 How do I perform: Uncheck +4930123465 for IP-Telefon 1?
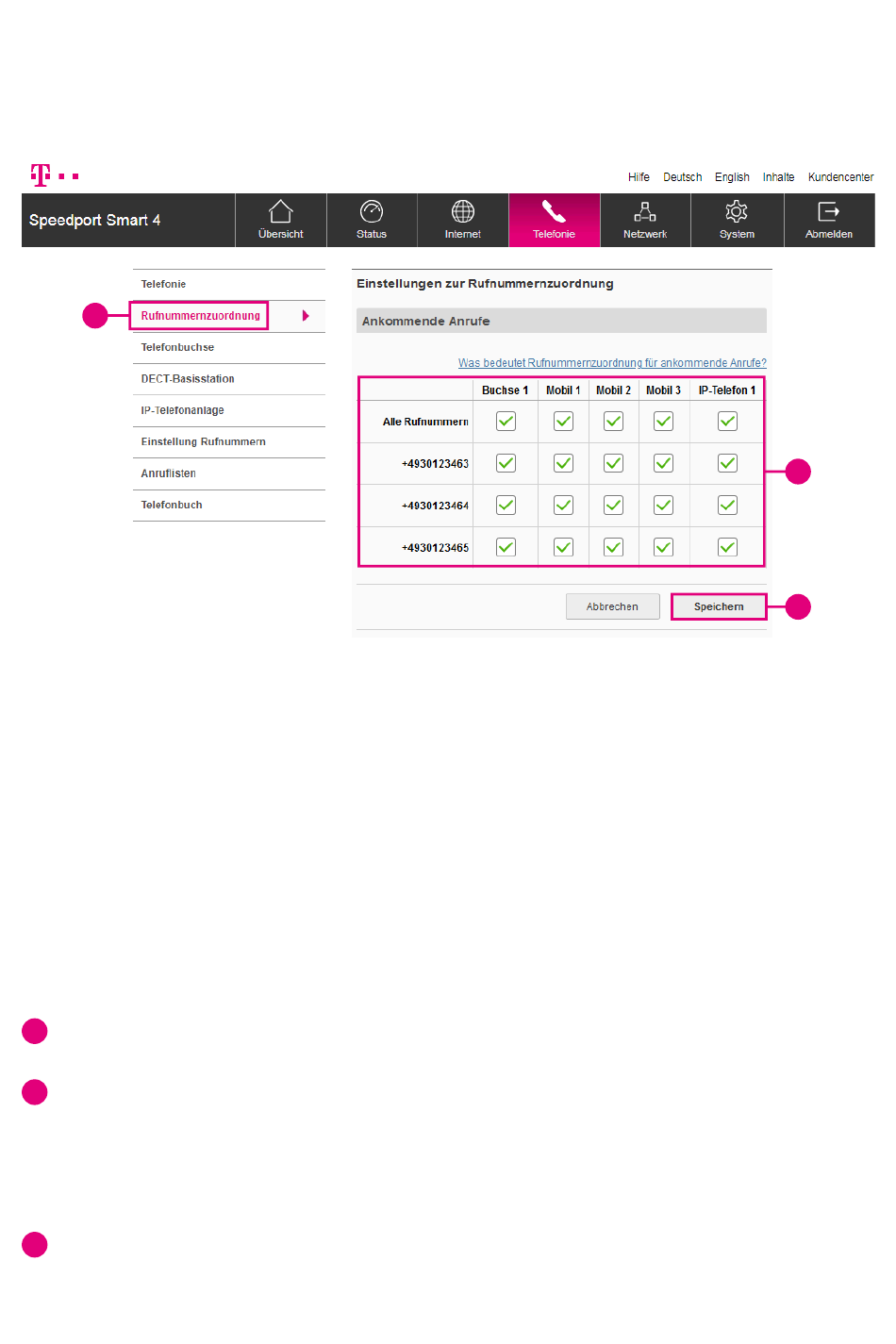[x=727, y=547]
